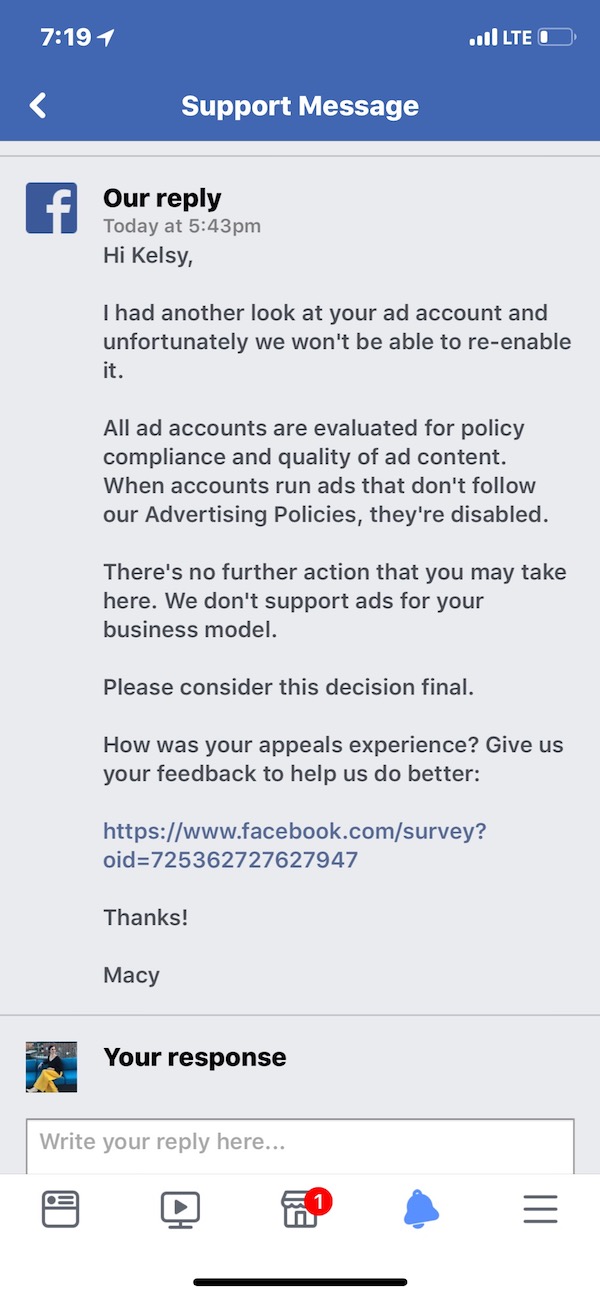The height and width of the screenshot is (1299, 600).
Task: Tap the "Your response" heading
Action: pyautogui.click(x=195, y=1057)
